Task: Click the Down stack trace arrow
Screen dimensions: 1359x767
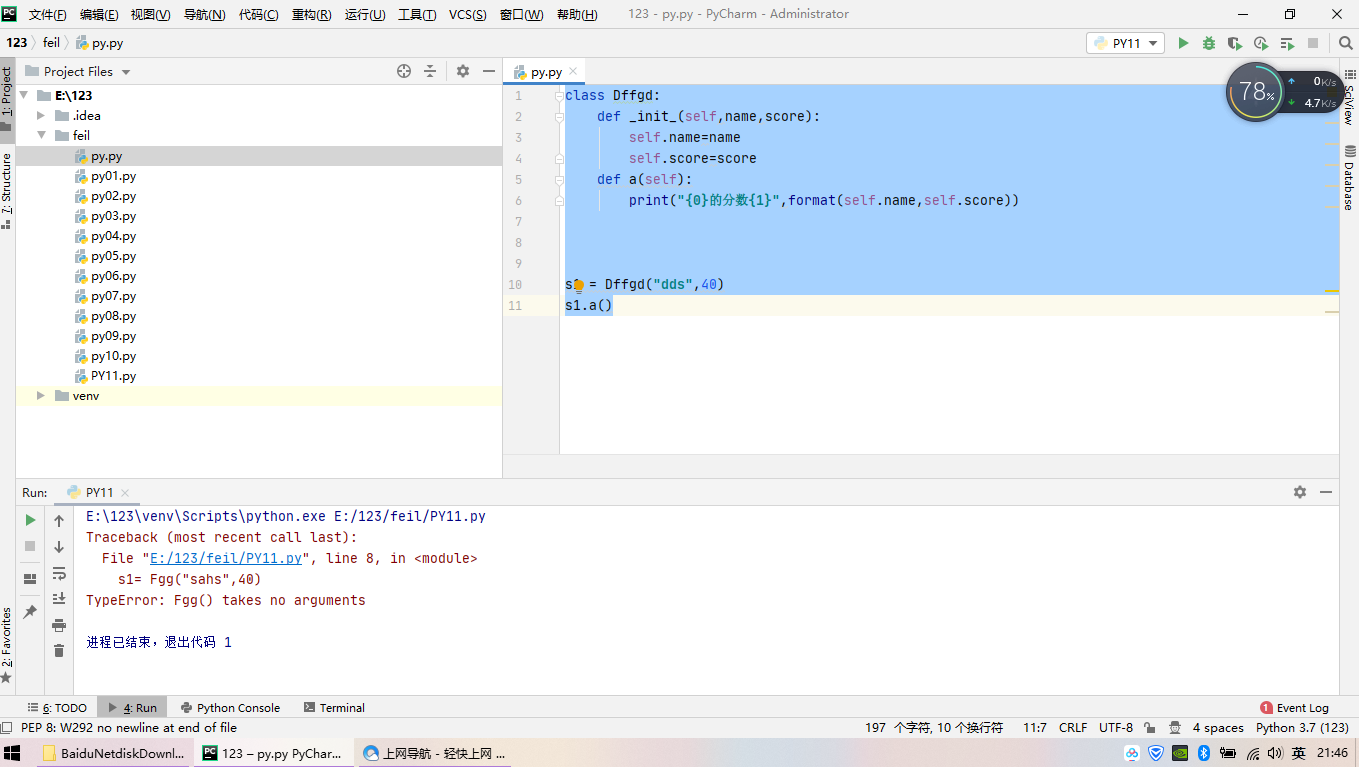Action: (x=59, y=547)
